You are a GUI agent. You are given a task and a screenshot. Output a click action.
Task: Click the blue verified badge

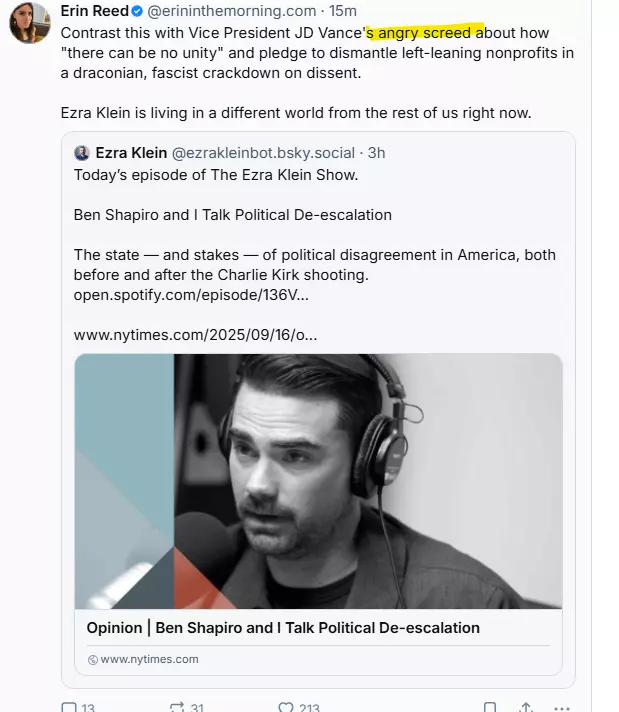[137, 11]
